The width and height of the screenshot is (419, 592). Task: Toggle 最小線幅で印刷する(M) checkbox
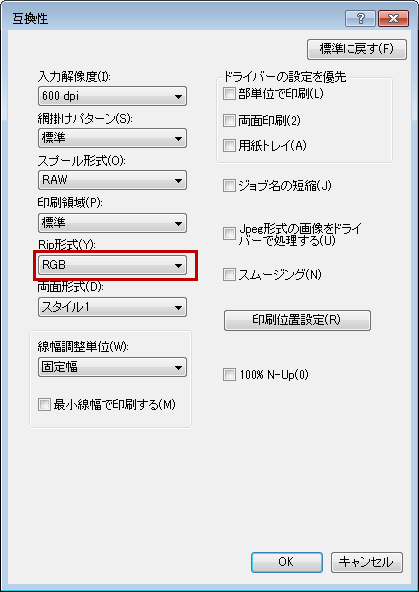44,405
